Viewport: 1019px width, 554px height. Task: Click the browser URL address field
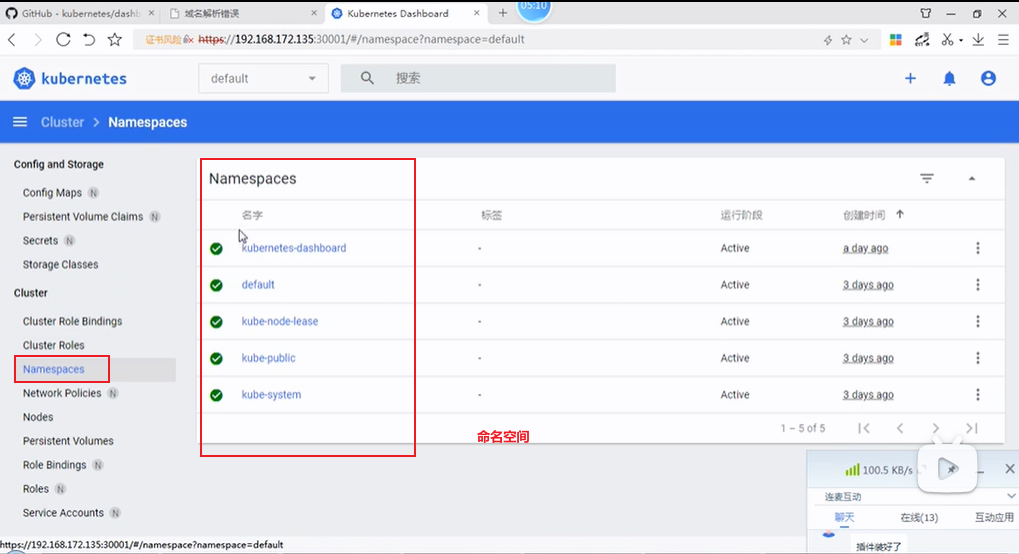[507, 40]
